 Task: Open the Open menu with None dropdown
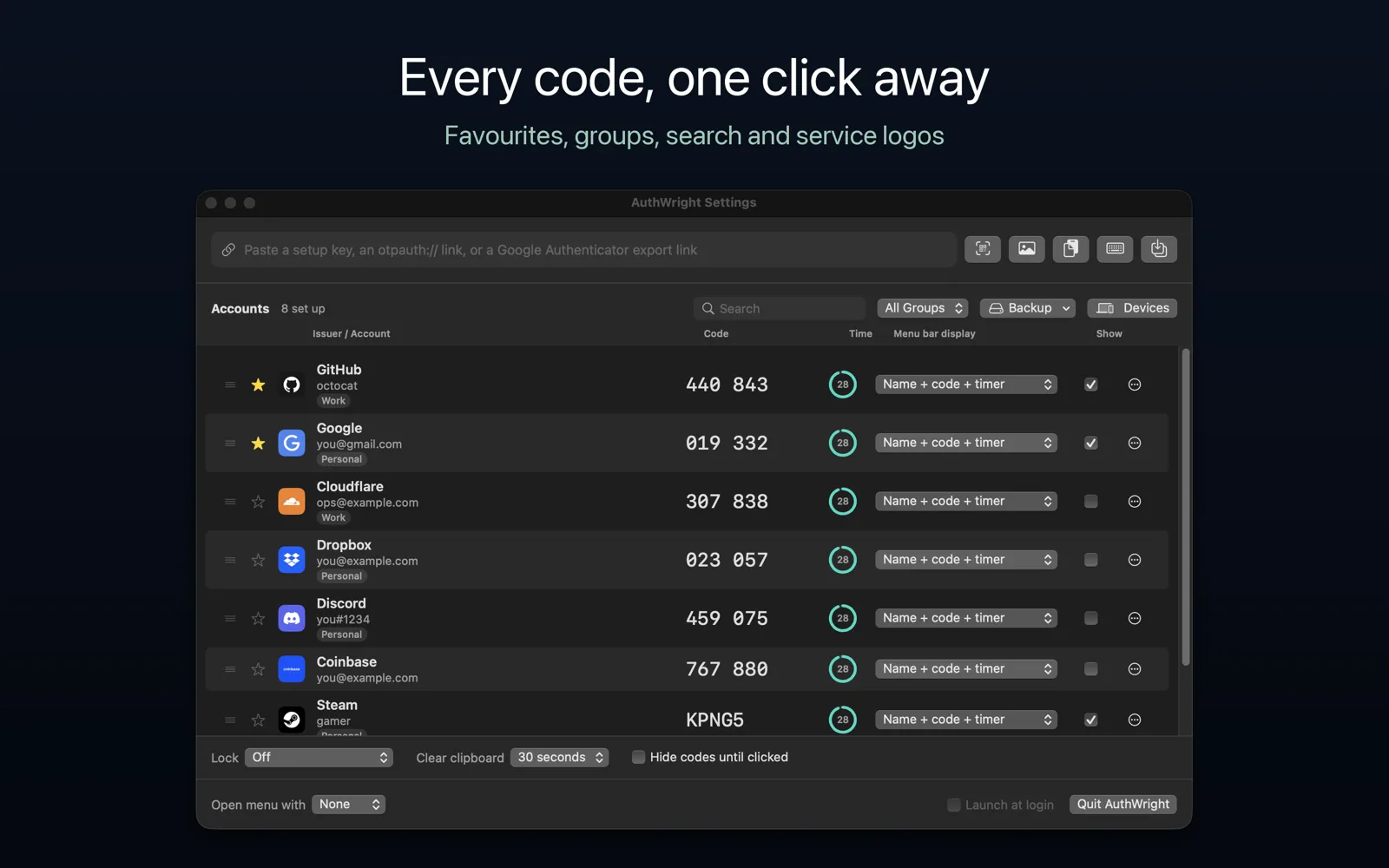point(348,805)
